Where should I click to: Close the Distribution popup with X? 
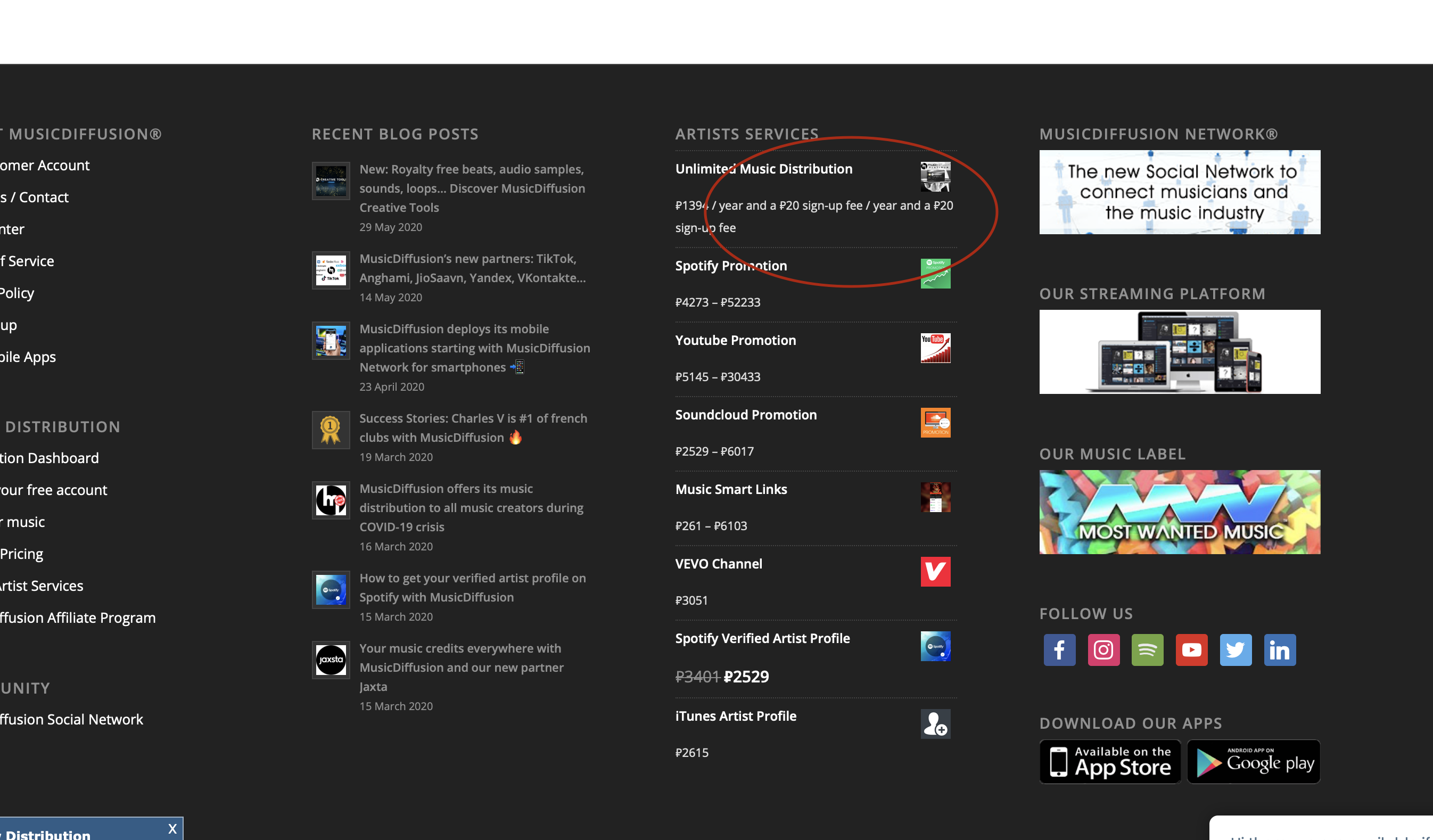coord(172,829)
